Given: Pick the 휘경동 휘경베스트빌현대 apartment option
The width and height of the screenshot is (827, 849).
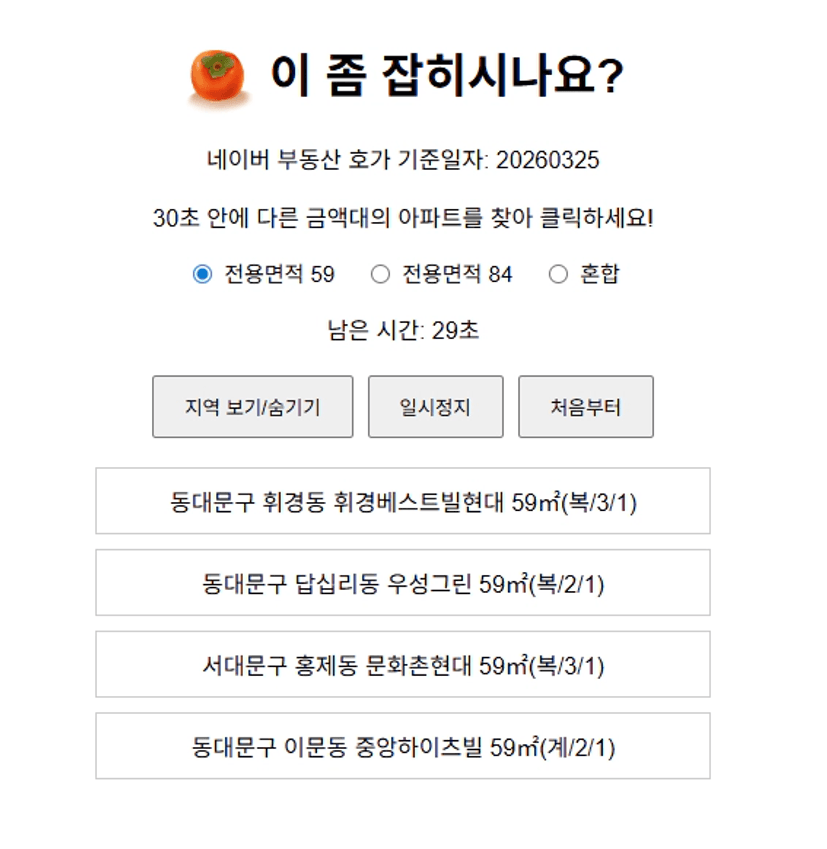Looking at the screenshot, I should click(403, 501).
